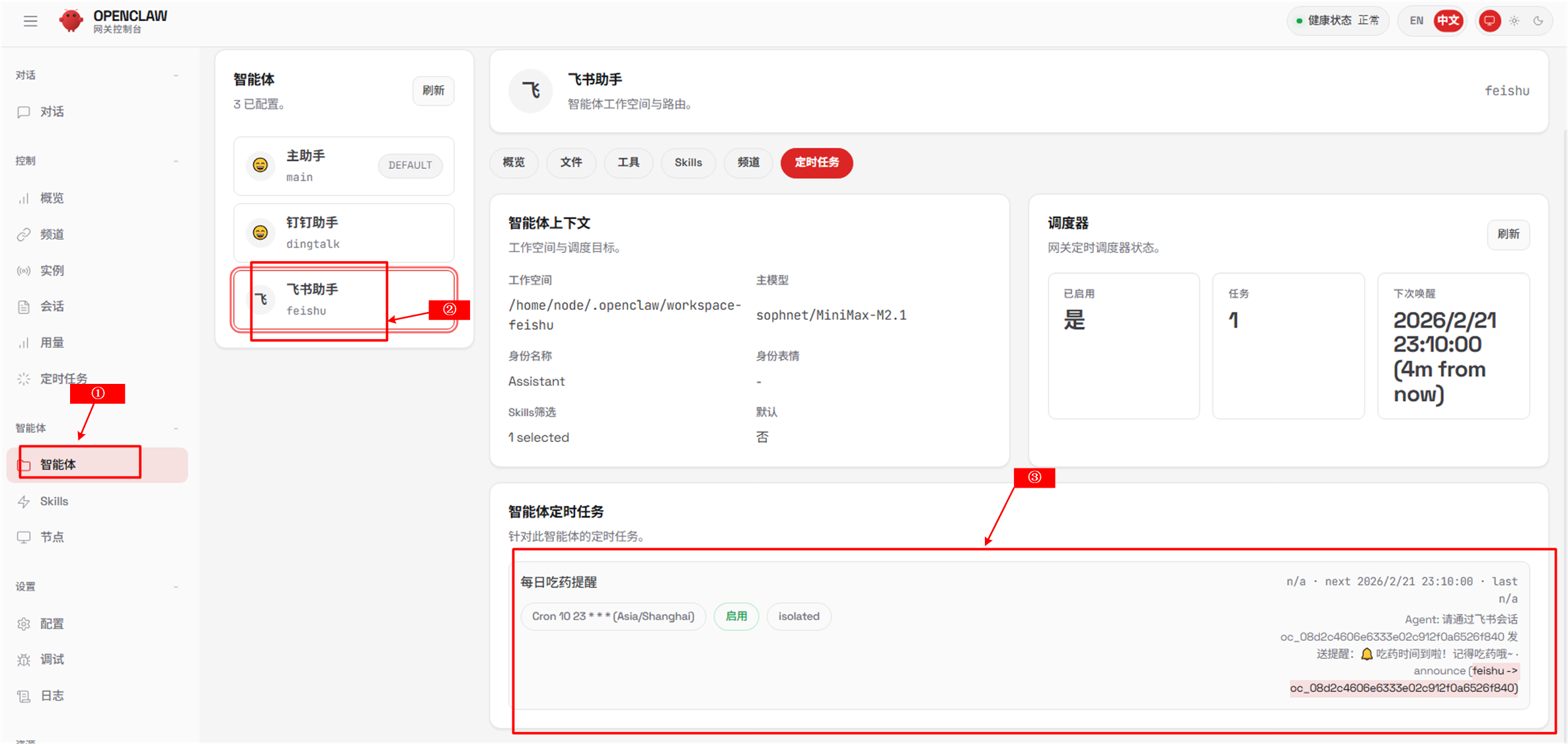This screenshot has width=1568, height=744.
Task: Click the 每日吃药提醒 task title
Action: (x=559, y=582)
